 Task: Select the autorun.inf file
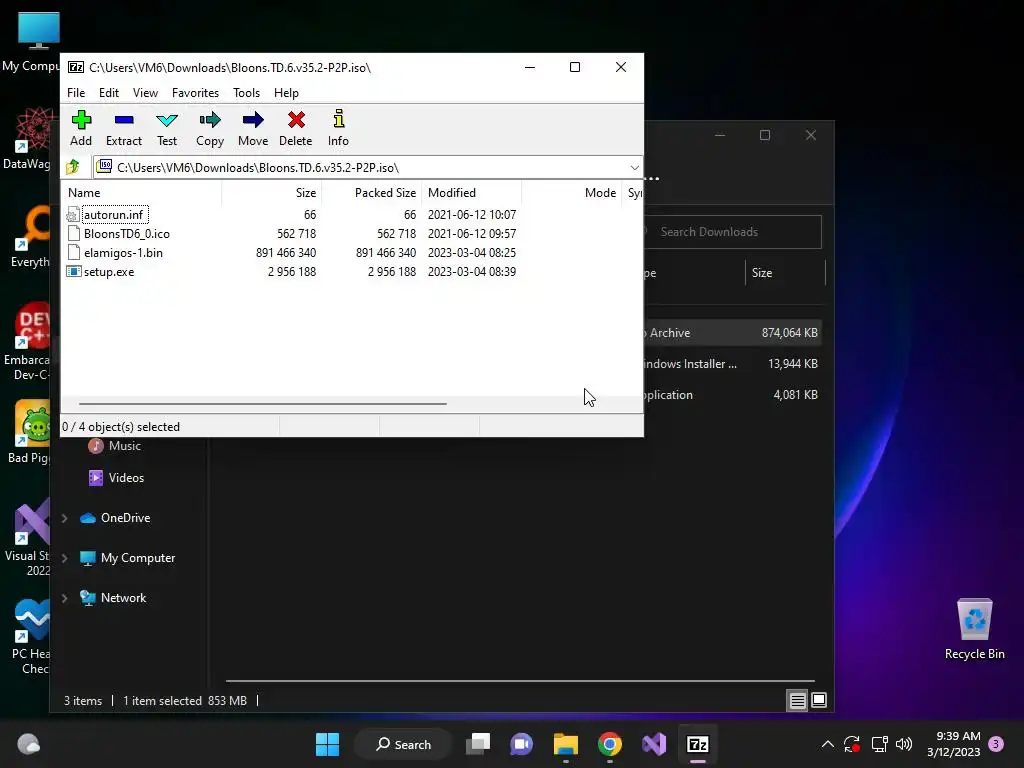[x=113, y=215]
